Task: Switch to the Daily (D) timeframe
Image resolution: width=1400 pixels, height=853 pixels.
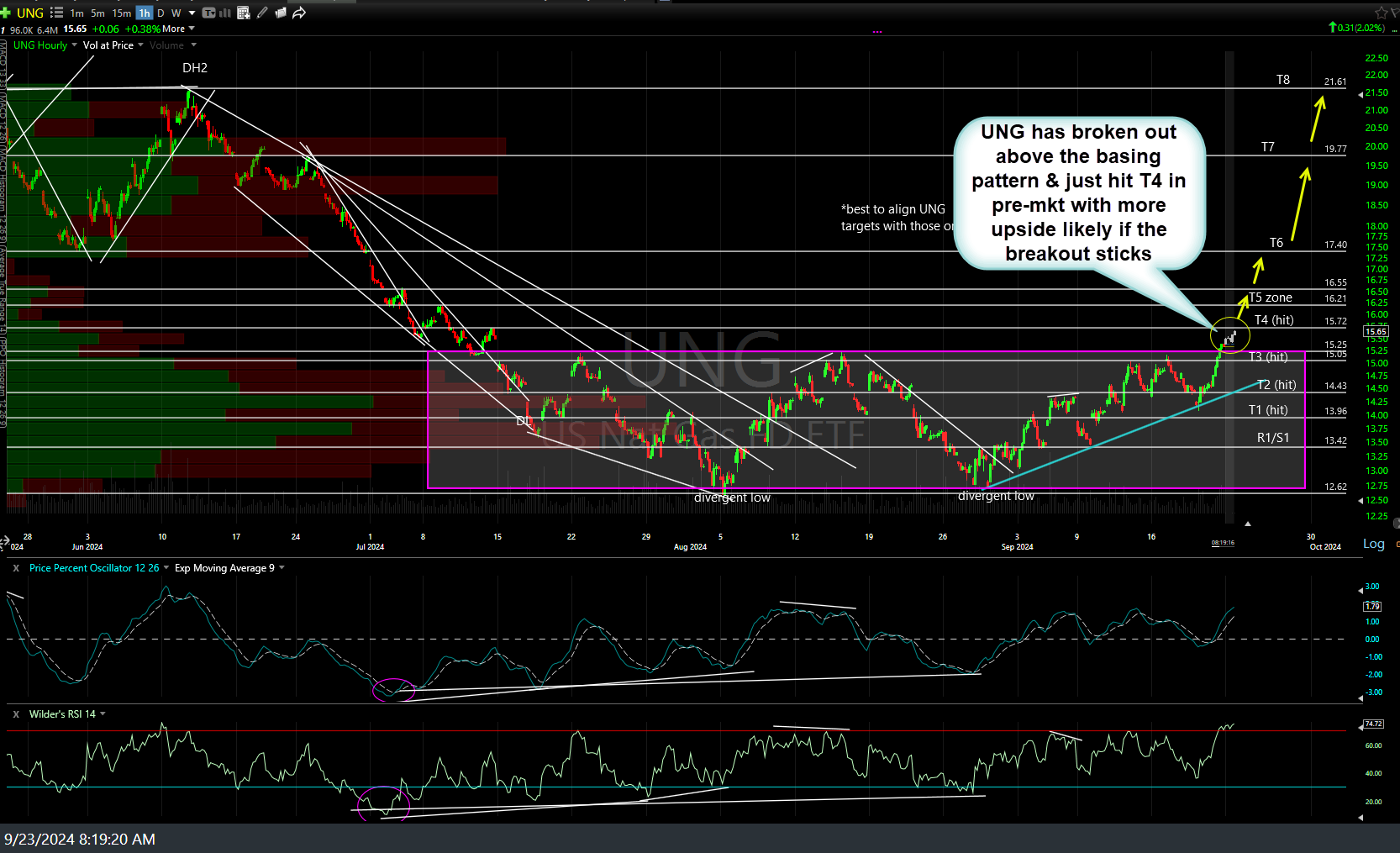Action: tap(161, 13)
